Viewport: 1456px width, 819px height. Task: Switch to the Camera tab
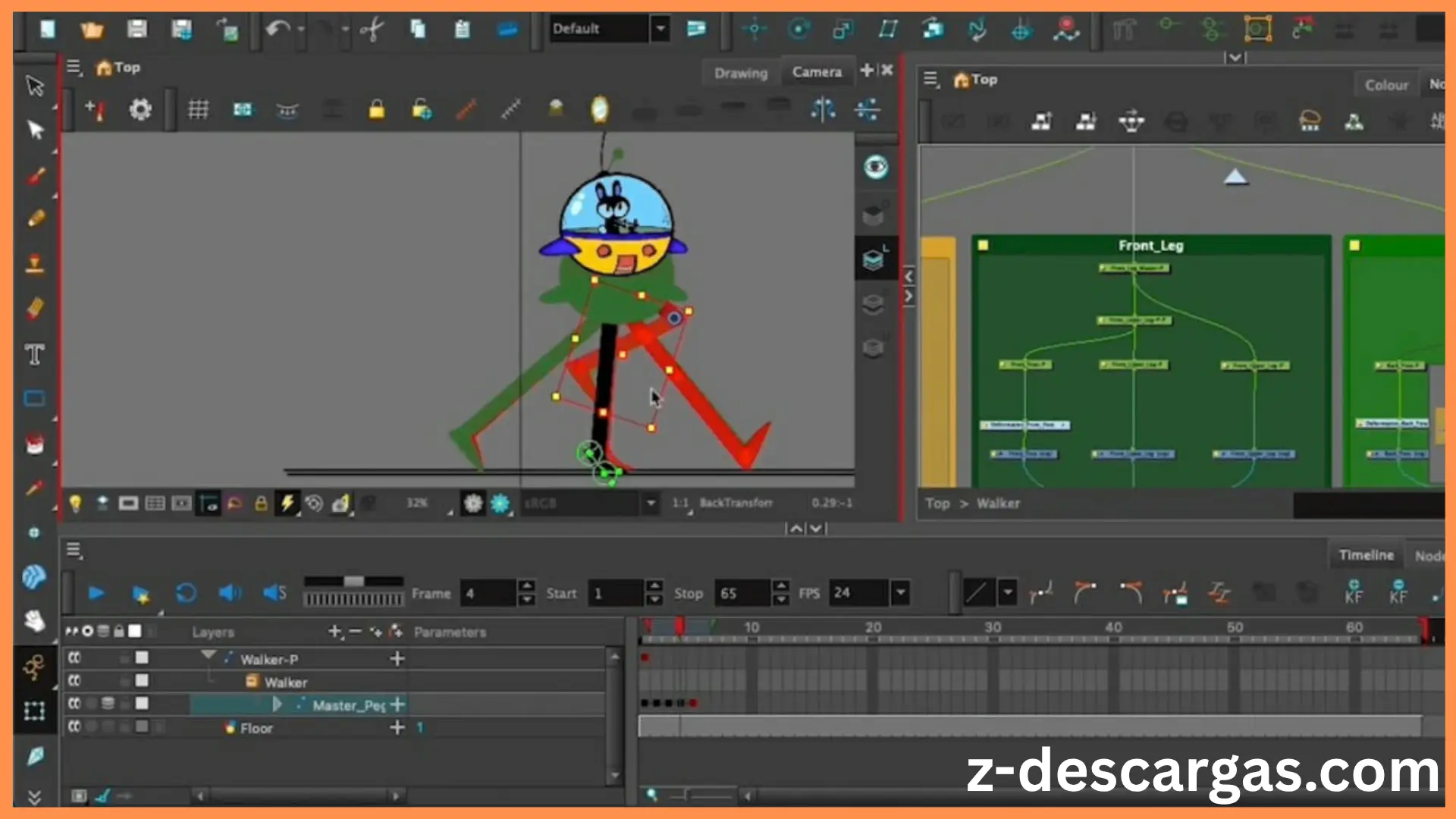point(817,72)
